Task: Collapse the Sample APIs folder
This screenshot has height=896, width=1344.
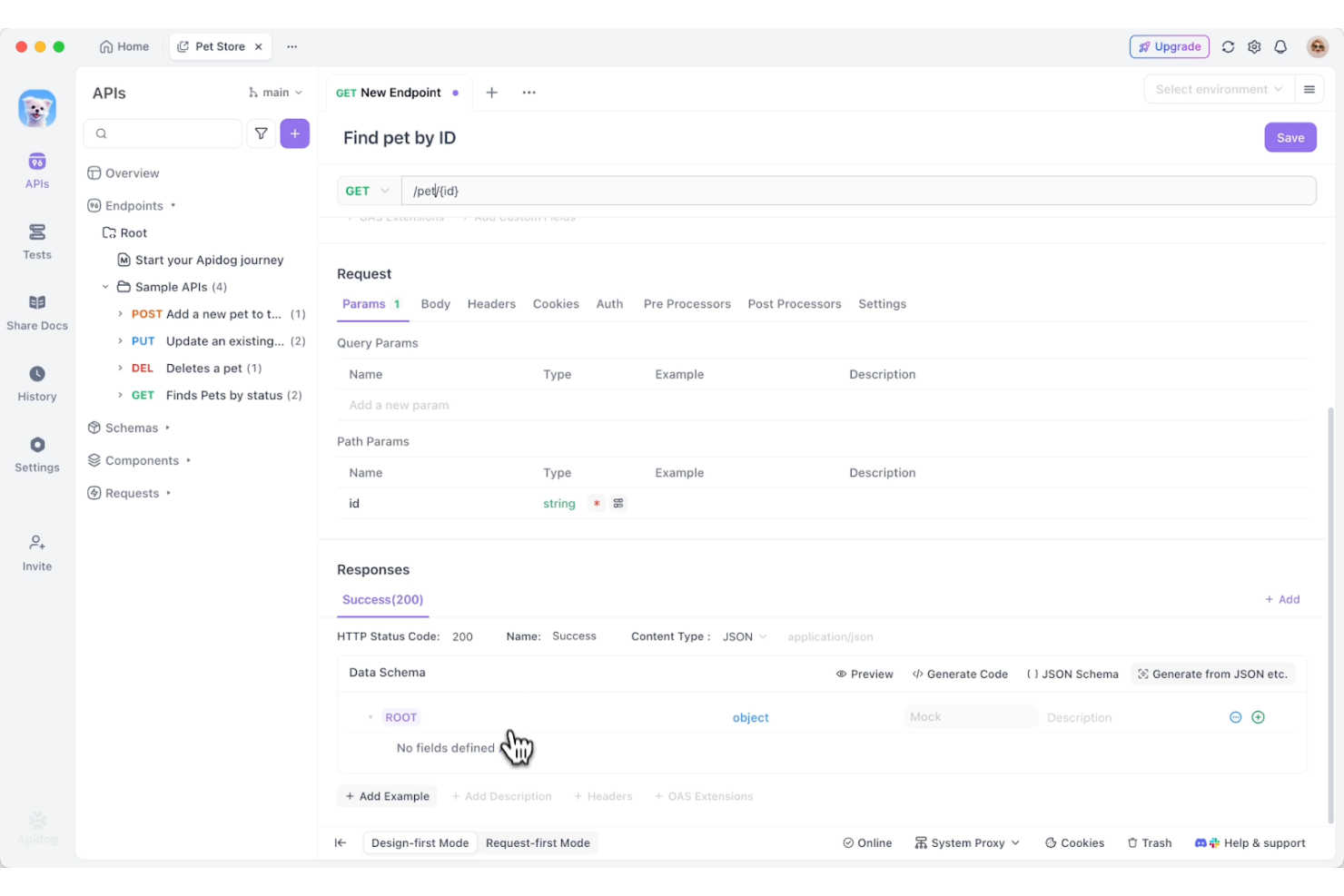Action: pos(105,287)
